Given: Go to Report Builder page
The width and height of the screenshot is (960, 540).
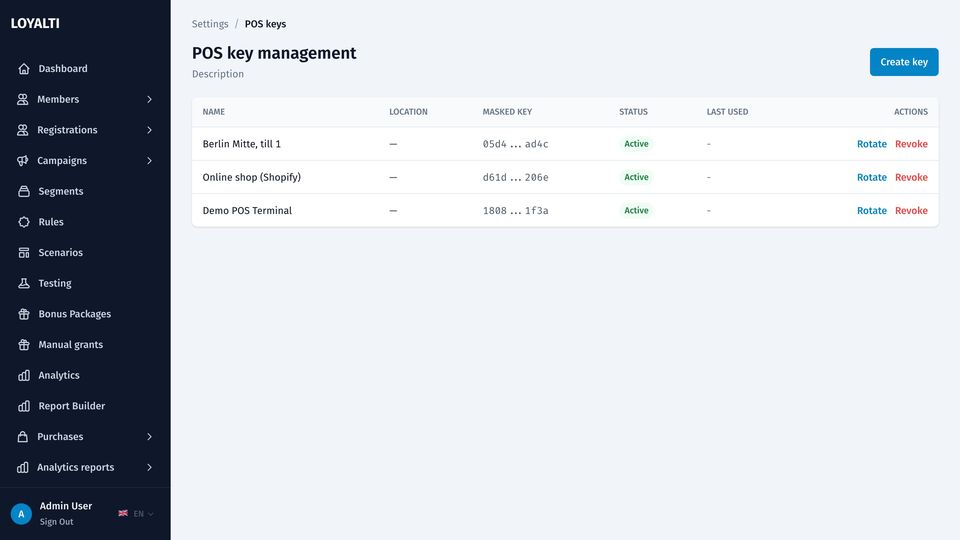Looking at the screenshot, I should [85, 405].
